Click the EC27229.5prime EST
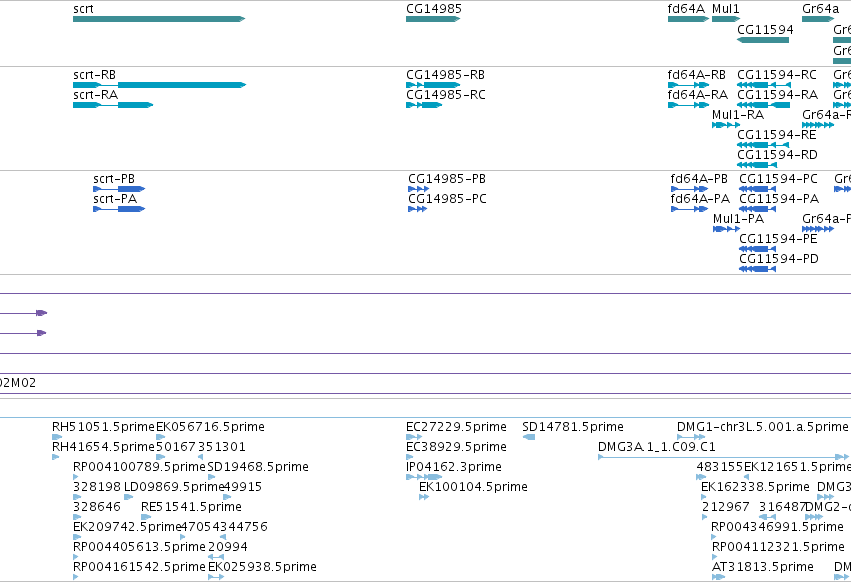Image resolution: width=851 pixels, height=582 pixels. point(414,437)
